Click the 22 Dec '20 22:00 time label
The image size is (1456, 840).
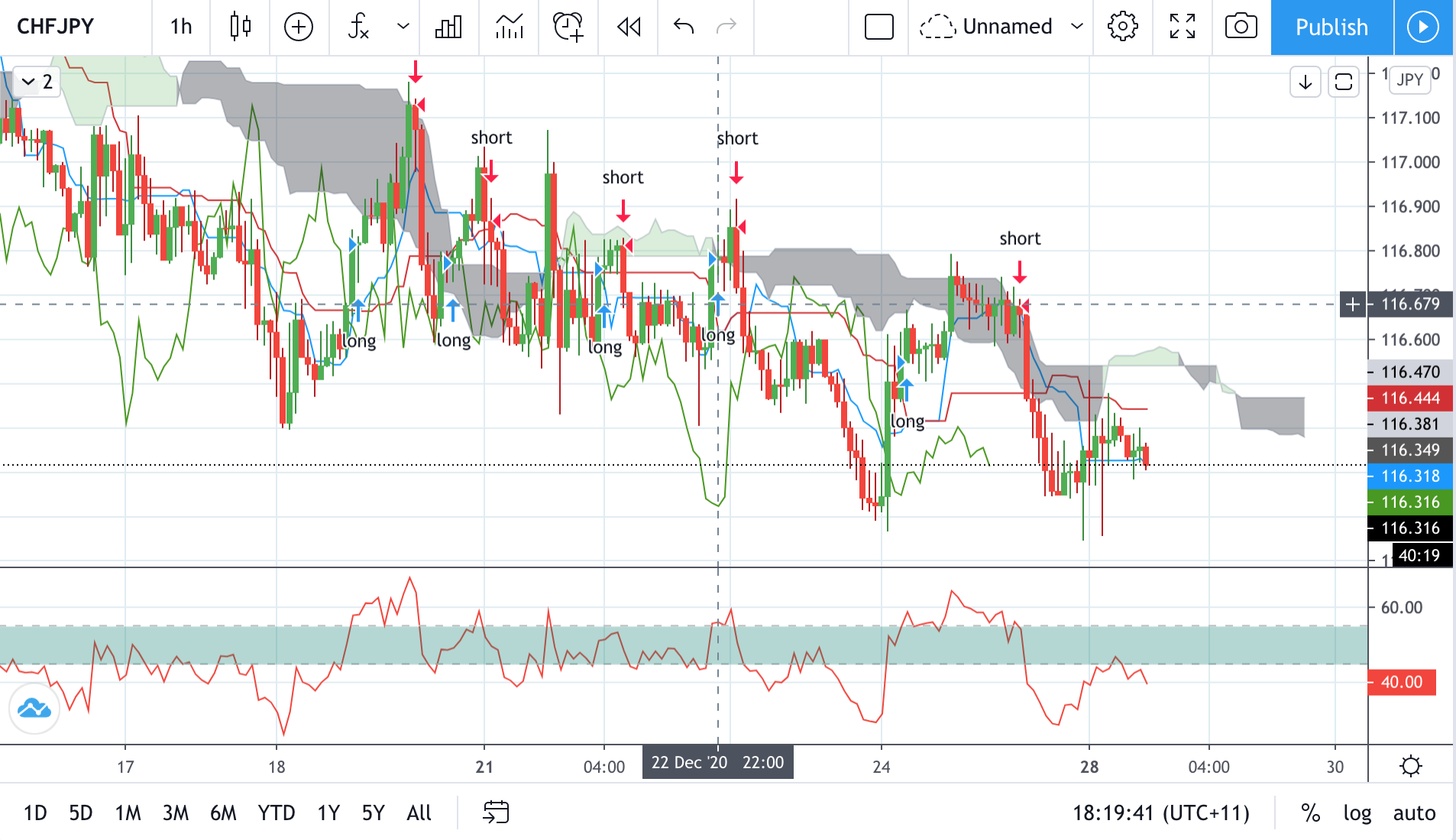click(x=718, y=763)
